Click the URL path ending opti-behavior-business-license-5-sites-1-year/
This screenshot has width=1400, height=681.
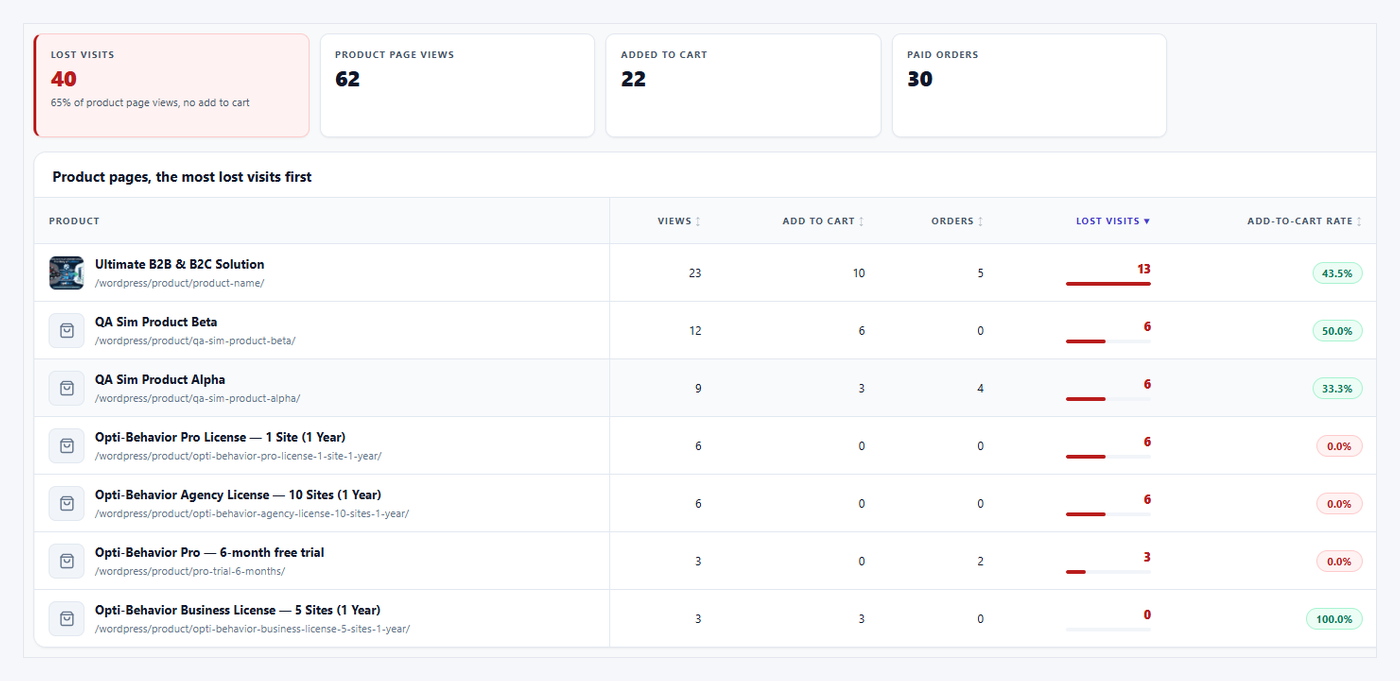(252, 629)
